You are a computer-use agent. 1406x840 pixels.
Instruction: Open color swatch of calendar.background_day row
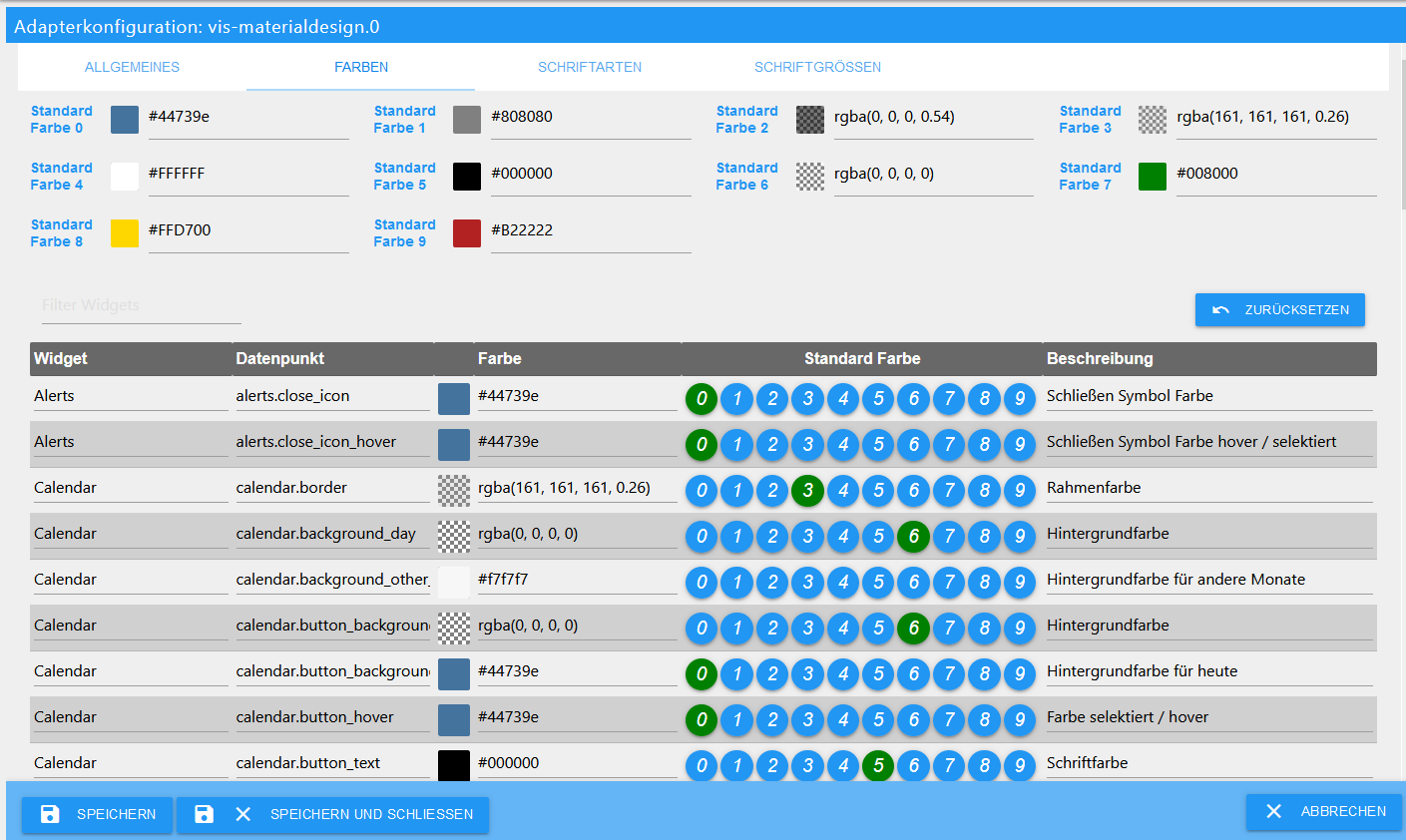pyautogui.click(x=454, y=536)
